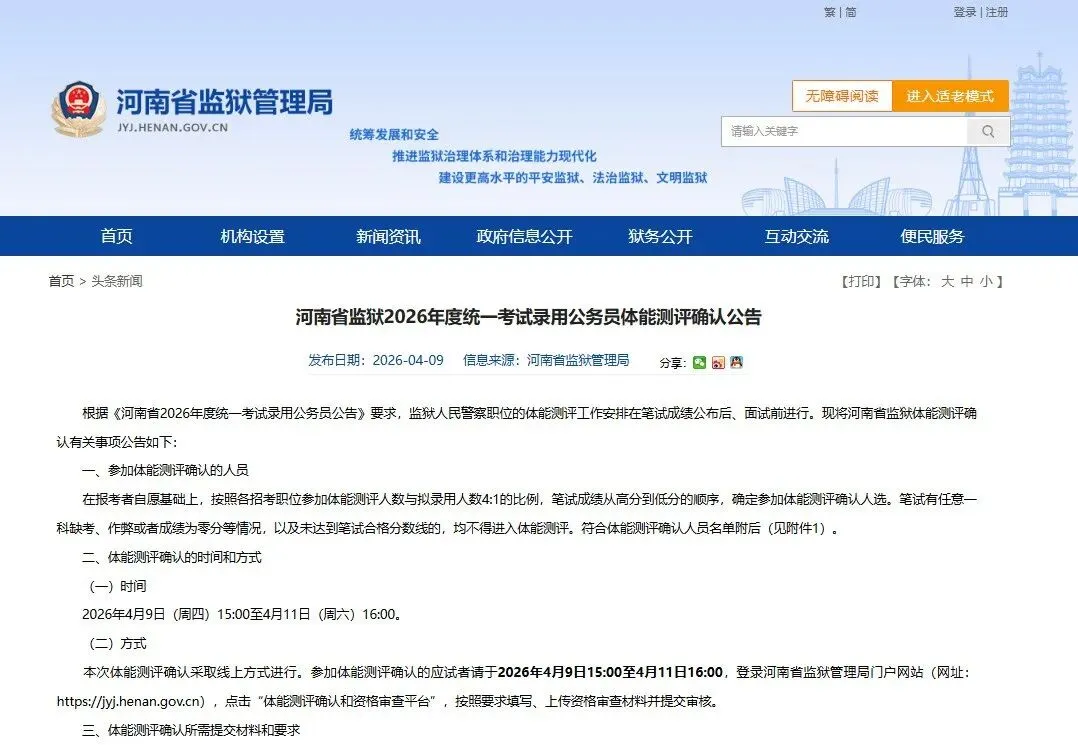Switch to traditional Chinese 繁
The image size is (1078, 745).
(x=830, y=12)
